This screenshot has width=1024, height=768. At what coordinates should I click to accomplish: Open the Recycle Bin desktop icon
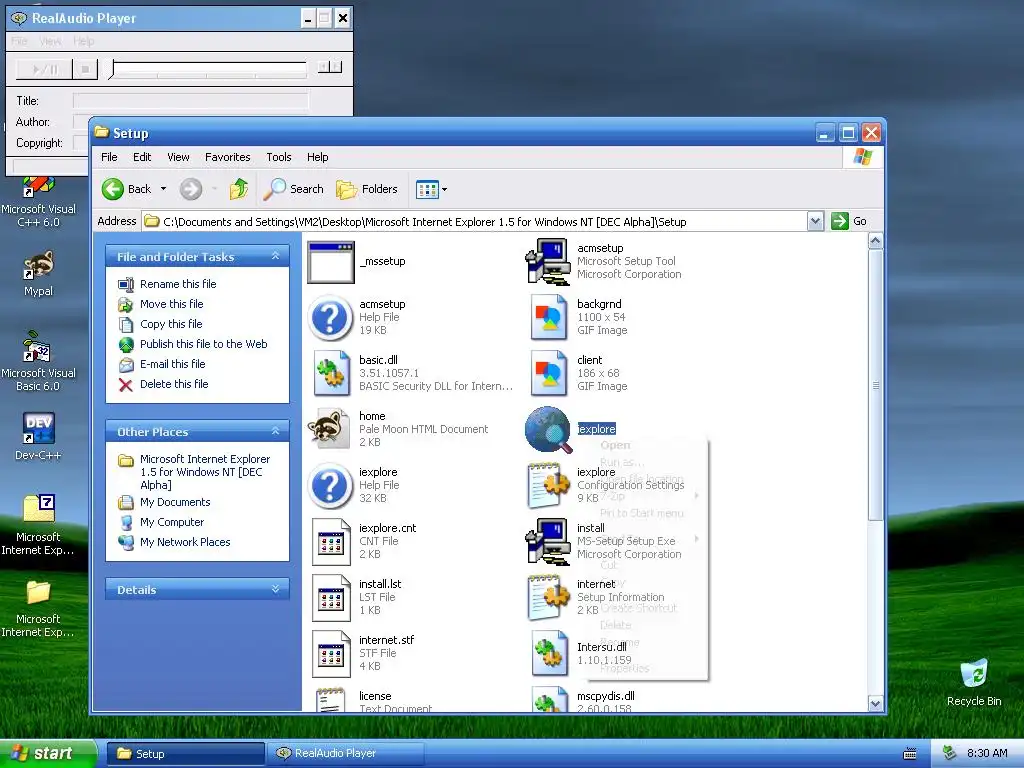974,682
